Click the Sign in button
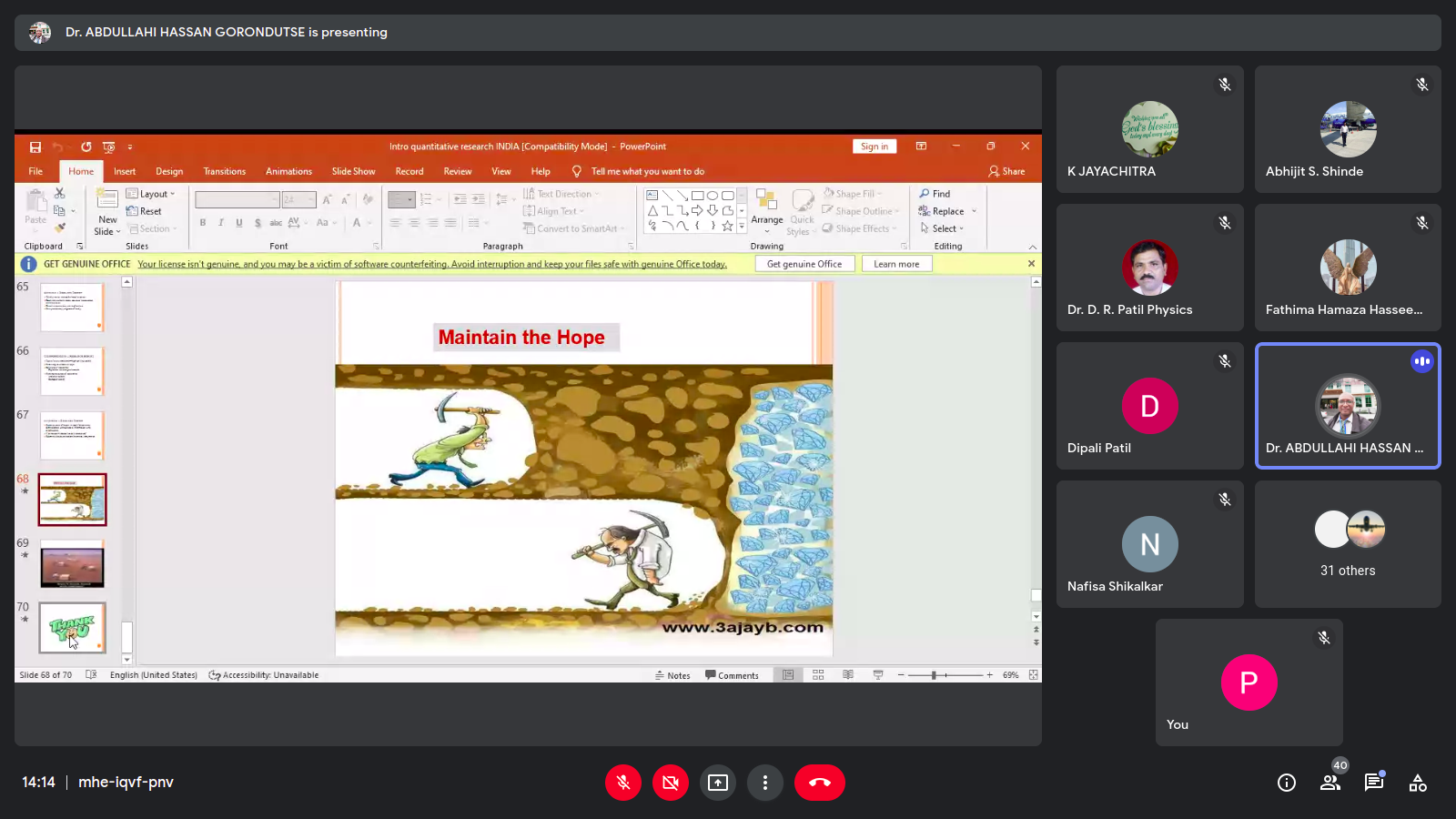This screenshot has width=1456, height=819. (875, 147)
